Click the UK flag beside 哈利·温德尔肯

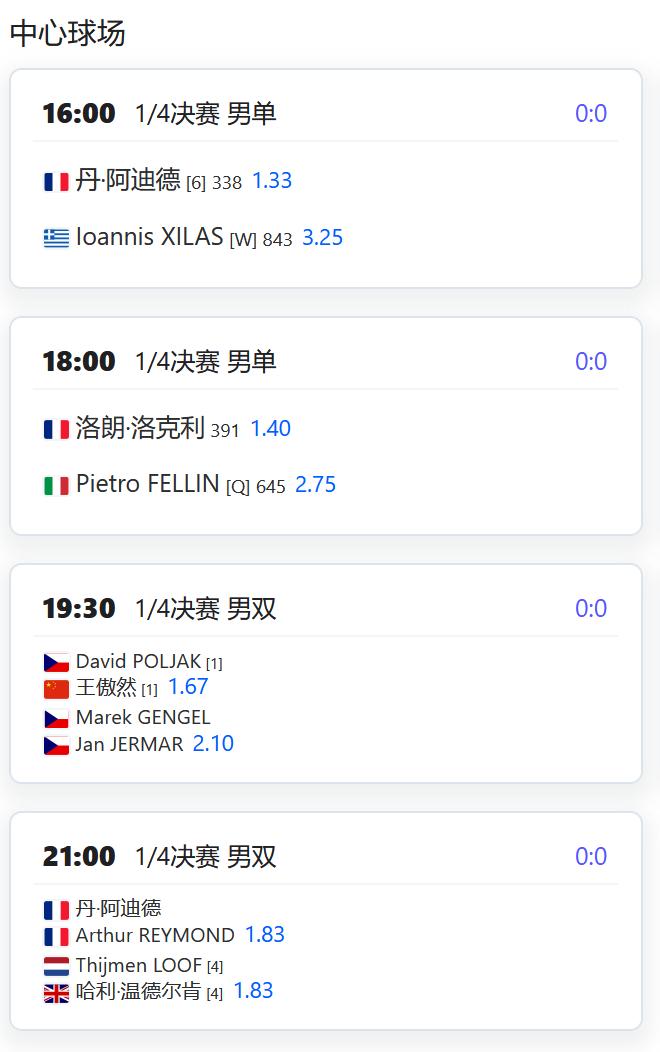tap(56, 992)
